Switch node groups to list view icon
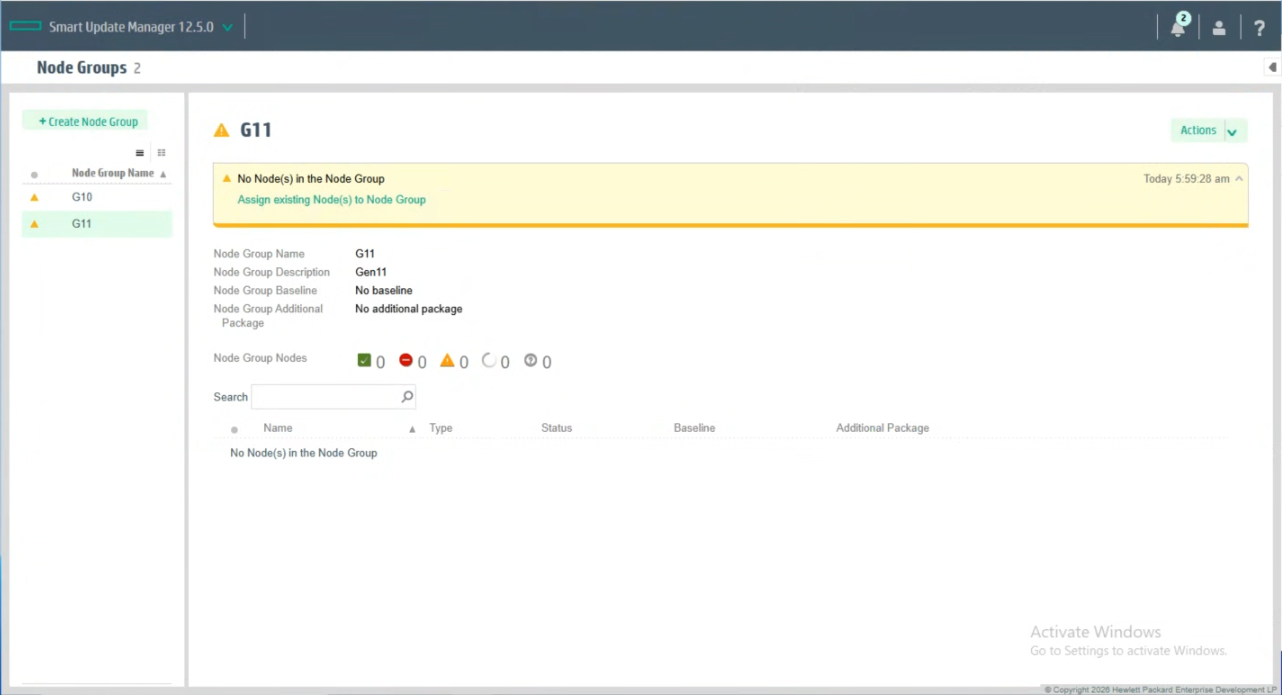The image size is (1282, 695). [x=140, y=153]
